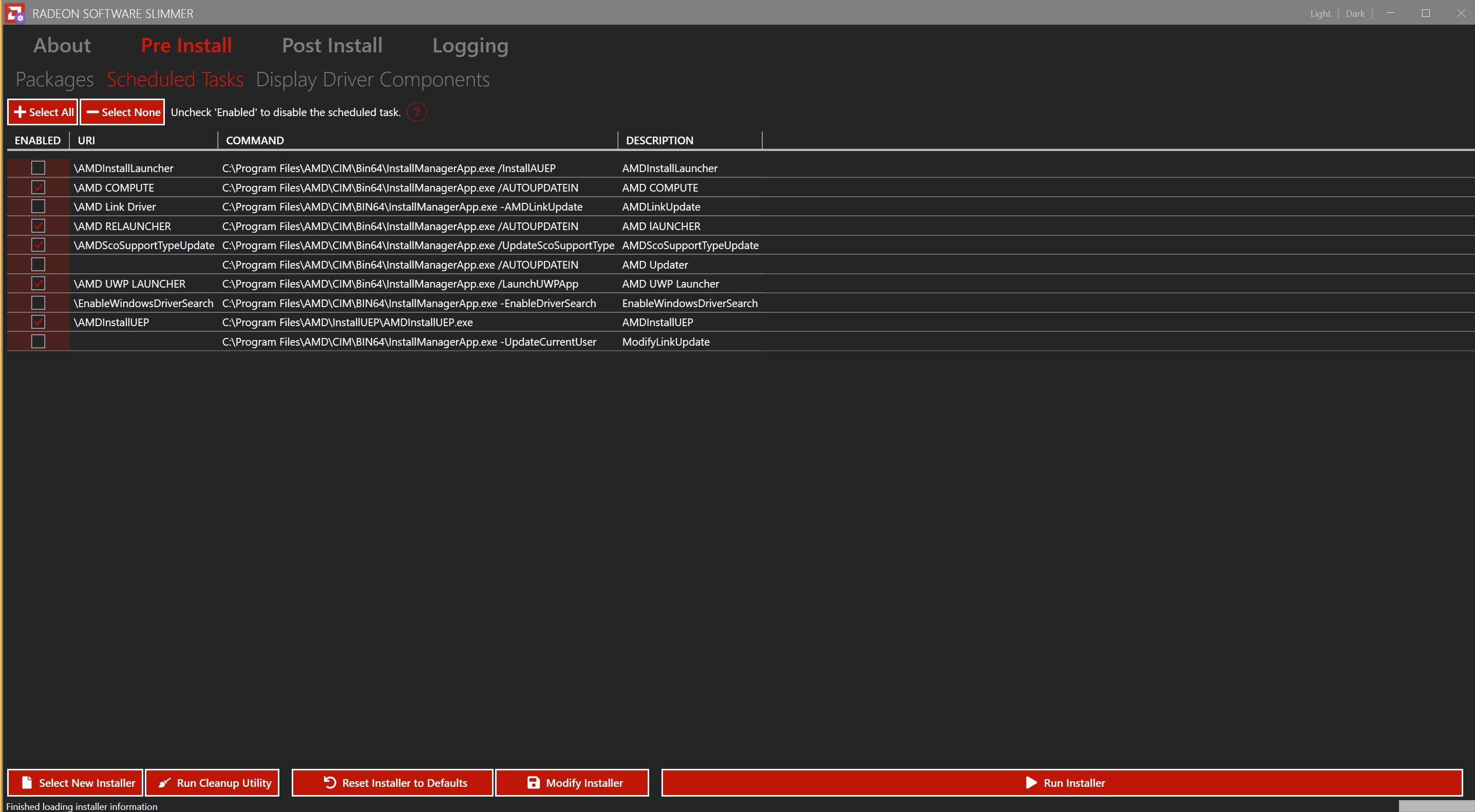Click the plus icon on Select All
1475x812 pixels.
pyautogui.click(x=20, y=112)
